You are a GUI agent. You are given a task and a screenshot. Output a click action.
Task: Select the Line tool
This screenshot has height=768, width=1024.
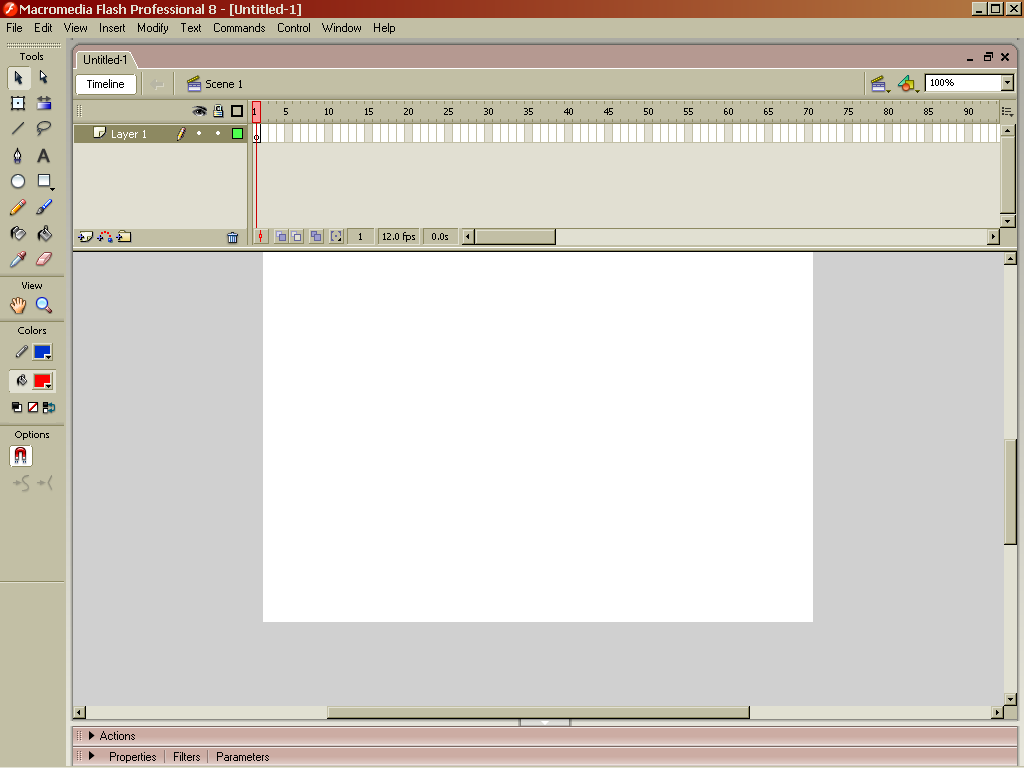[x=18, y=129]
